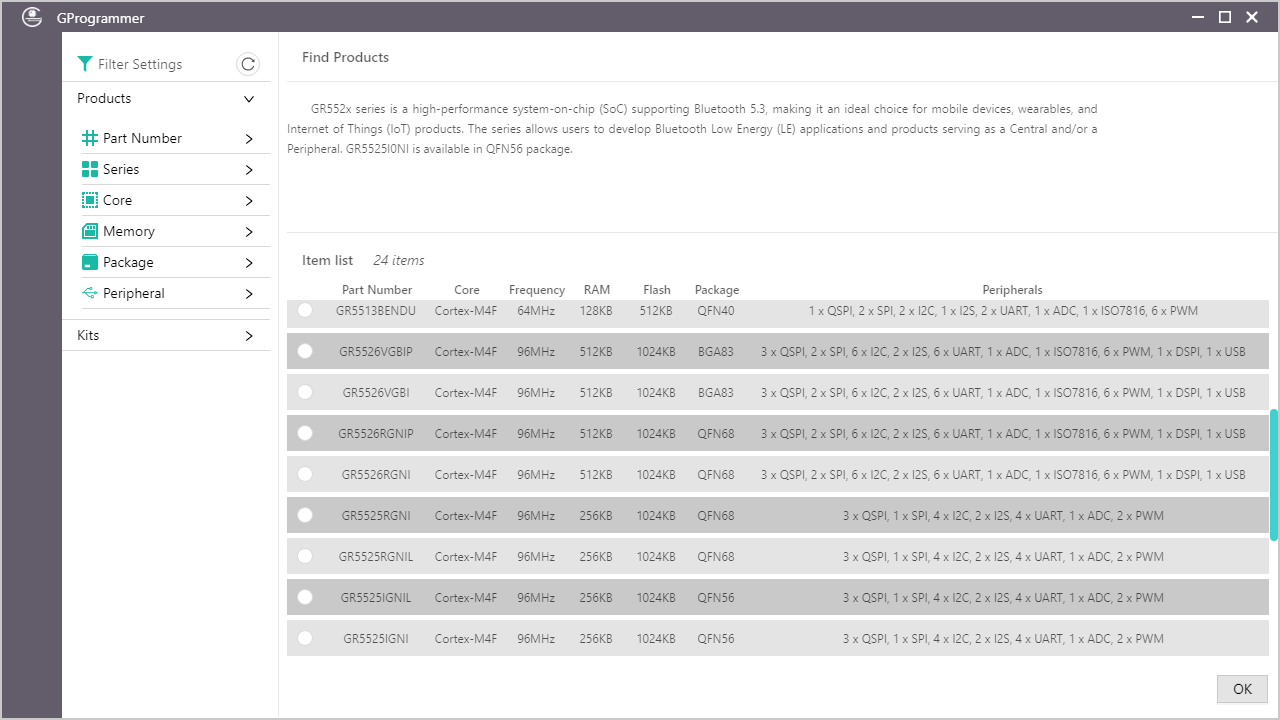Viewport: 1280px width, 720px height.
Task: Click the Part Number hash icon
Action: coord(90,138)
